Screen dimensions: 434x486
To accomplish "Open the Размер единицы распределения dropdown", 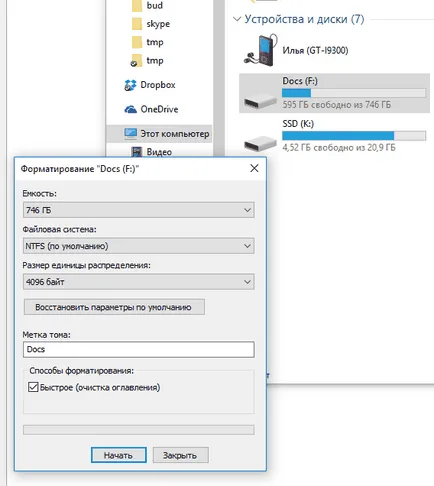I will click(x=139, y=282).
